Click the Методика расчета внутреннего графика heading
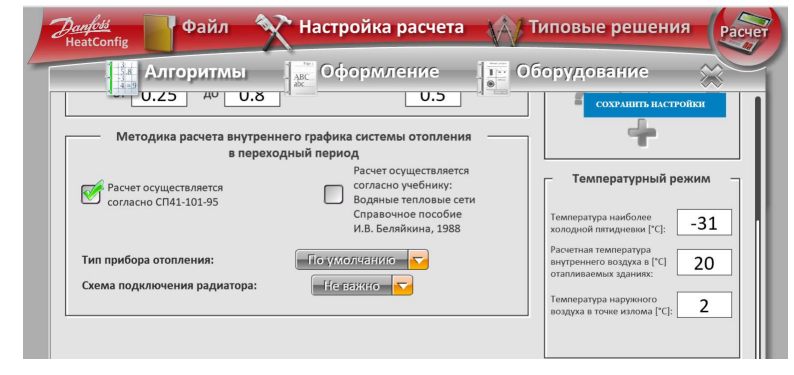794x375 pixels. pos(294,144)
